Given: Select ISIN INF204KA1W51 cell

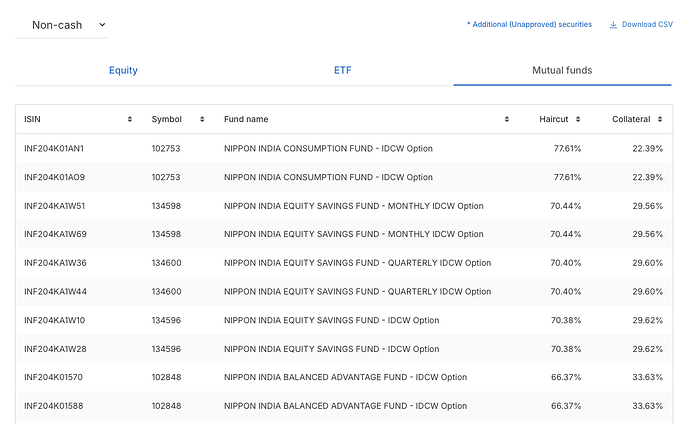Looking at the screenshot, I should tap(54, 206).
